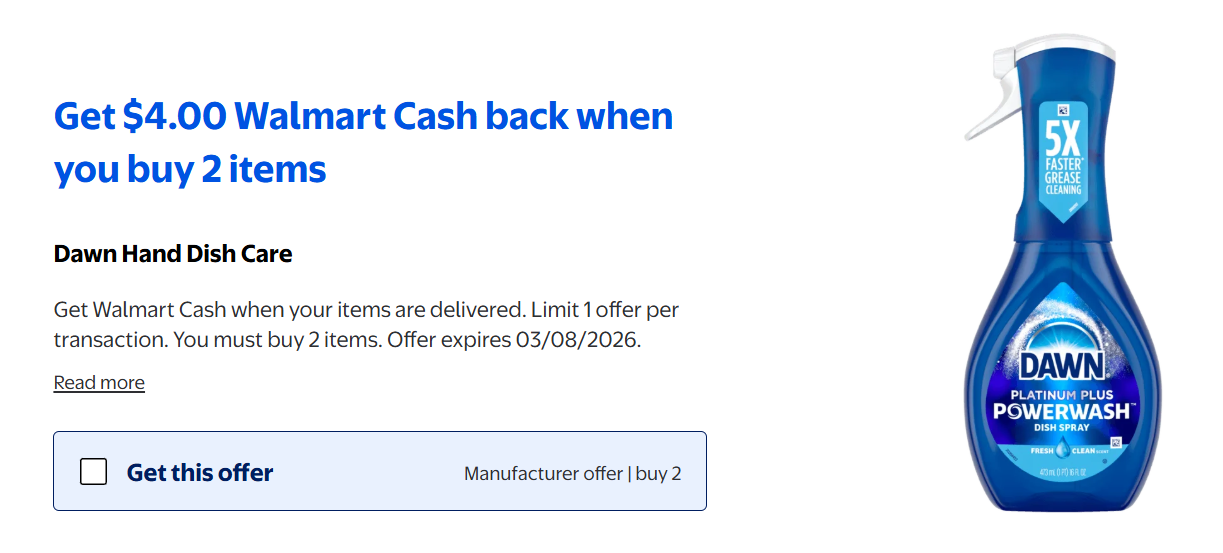The width and height of the screenshot is (1223, 553).
Task: Click the offer expiry date "03/08/2026"
Action: point(577,339)
